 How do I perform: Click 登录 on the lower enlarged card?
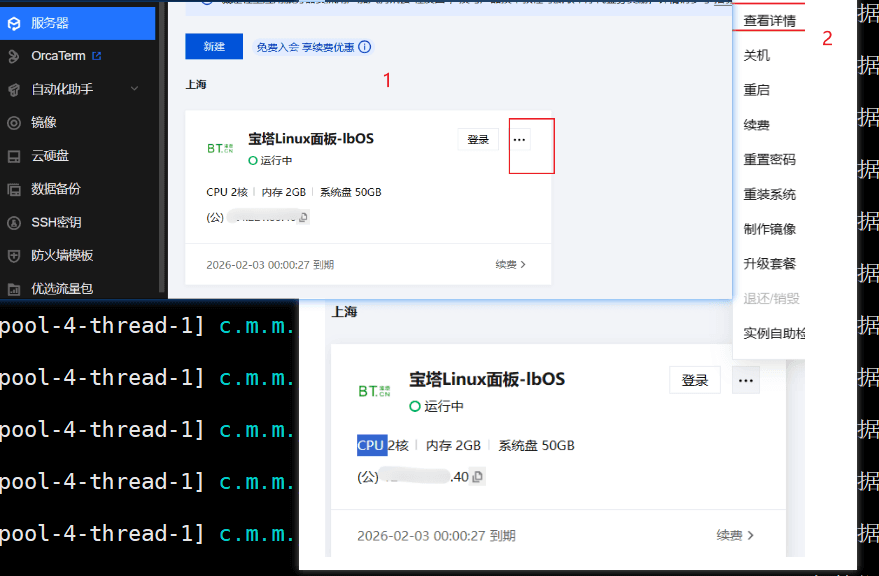pos(695,380)
